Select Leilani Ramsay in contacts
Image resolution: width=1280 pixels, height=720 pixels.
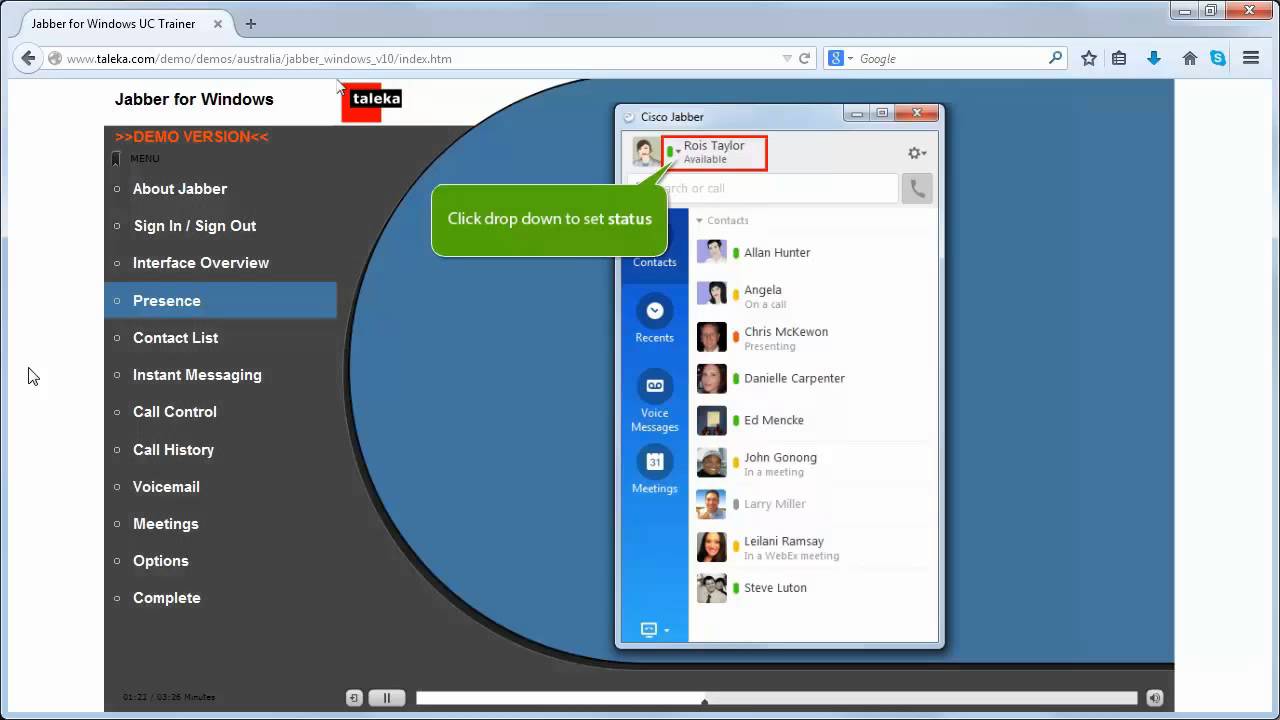pyautogui.click(x=813, y=547)
